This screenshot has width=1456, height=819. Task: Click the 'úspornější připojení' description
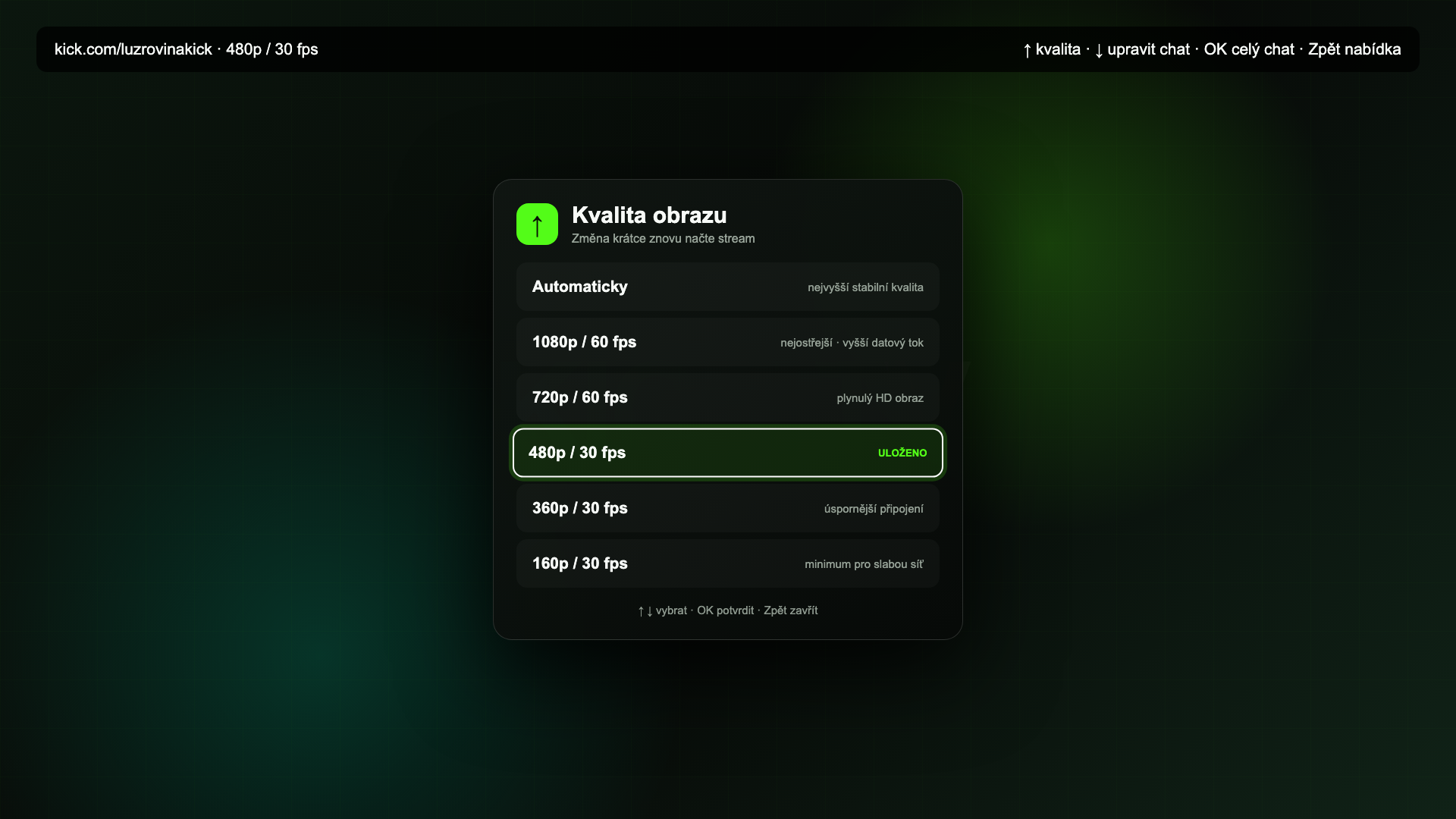(x=874, y=509)
